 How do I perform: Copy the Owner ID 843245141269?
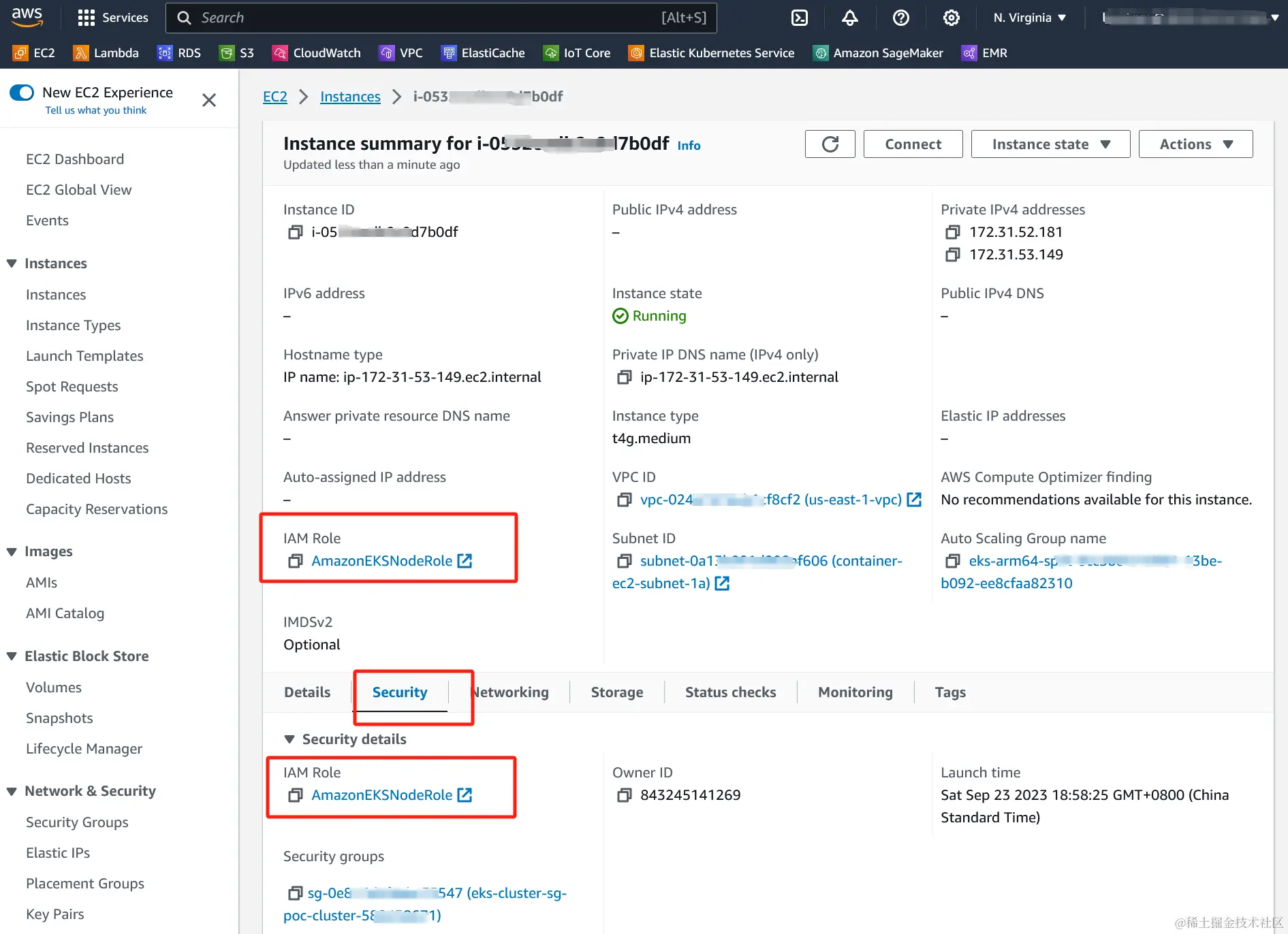(x=624, y=796)
